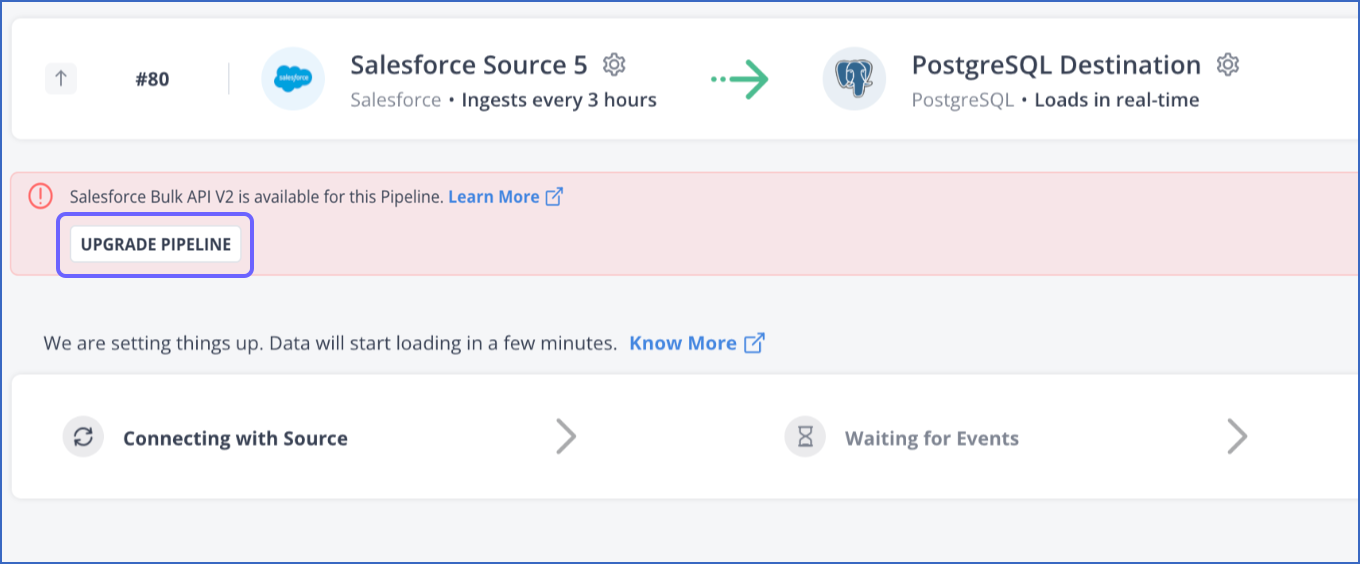1360x564 pixels.
Task: Select the Waiting for Events step
Action: coord(932,438)
